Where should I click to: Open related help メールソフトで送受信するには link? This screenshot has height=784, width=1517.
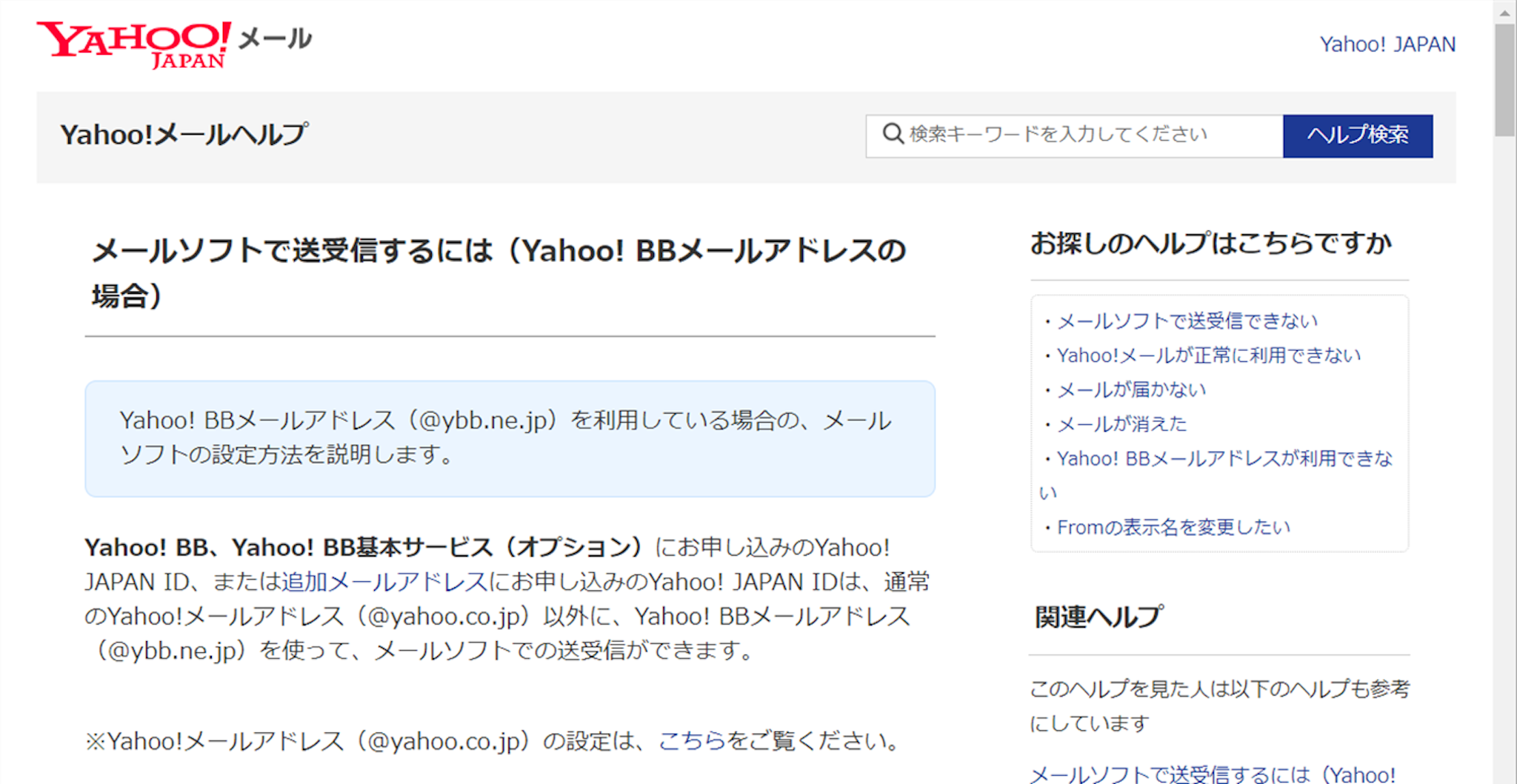point(1212,774)
